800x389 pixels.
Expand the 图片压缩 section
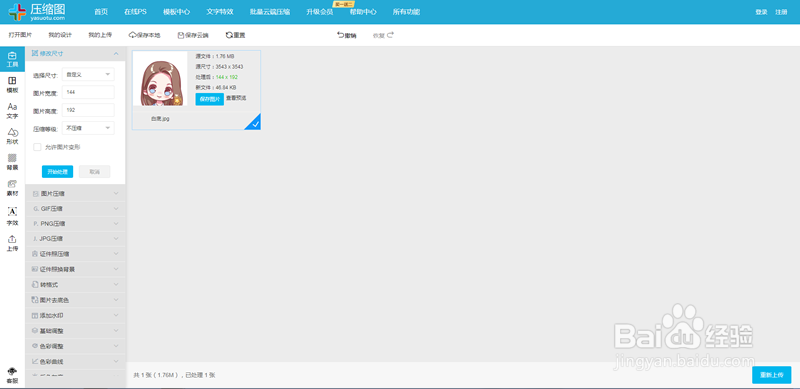coord(75,193)
